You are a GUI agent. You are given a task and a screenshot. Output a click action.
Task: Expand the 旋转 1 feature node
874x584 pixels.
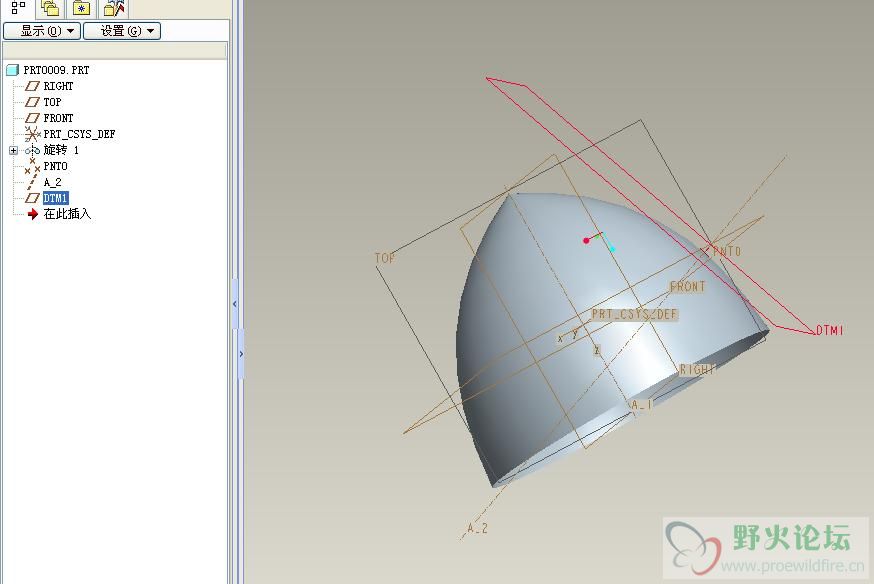[x=13, y=150]
